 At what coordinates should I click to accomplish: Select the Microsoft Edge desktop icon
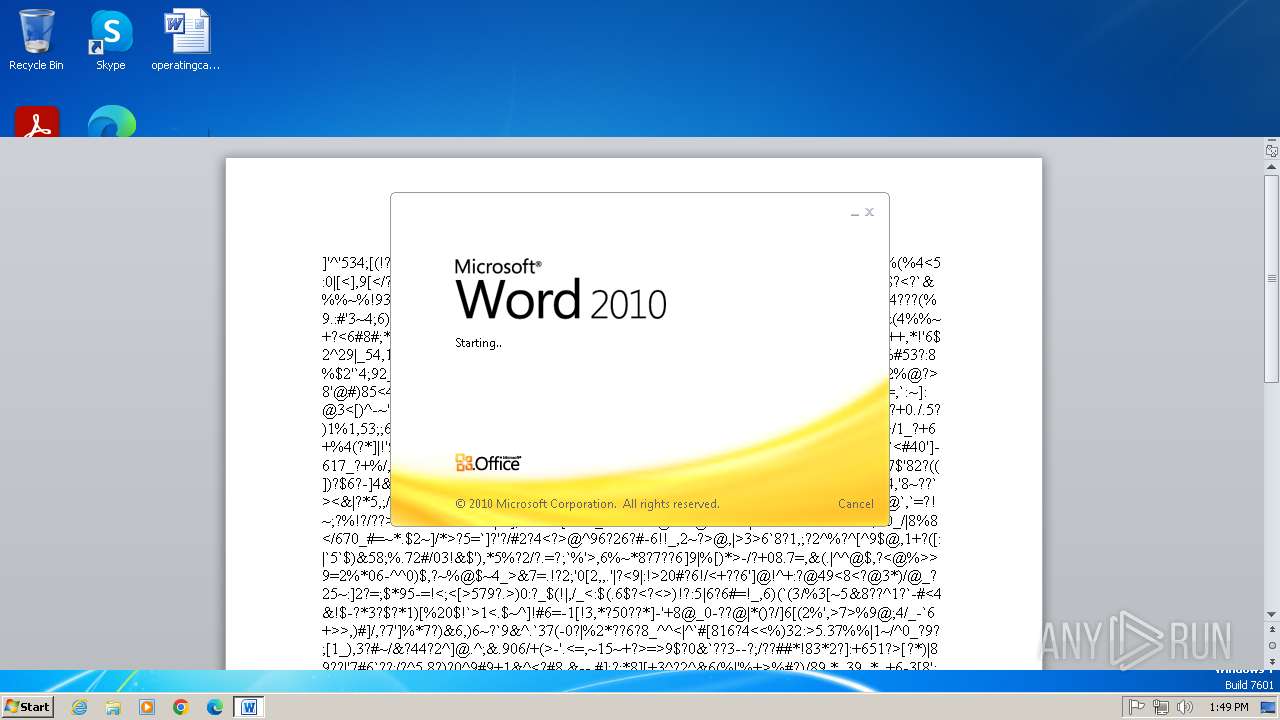point(111,122)
